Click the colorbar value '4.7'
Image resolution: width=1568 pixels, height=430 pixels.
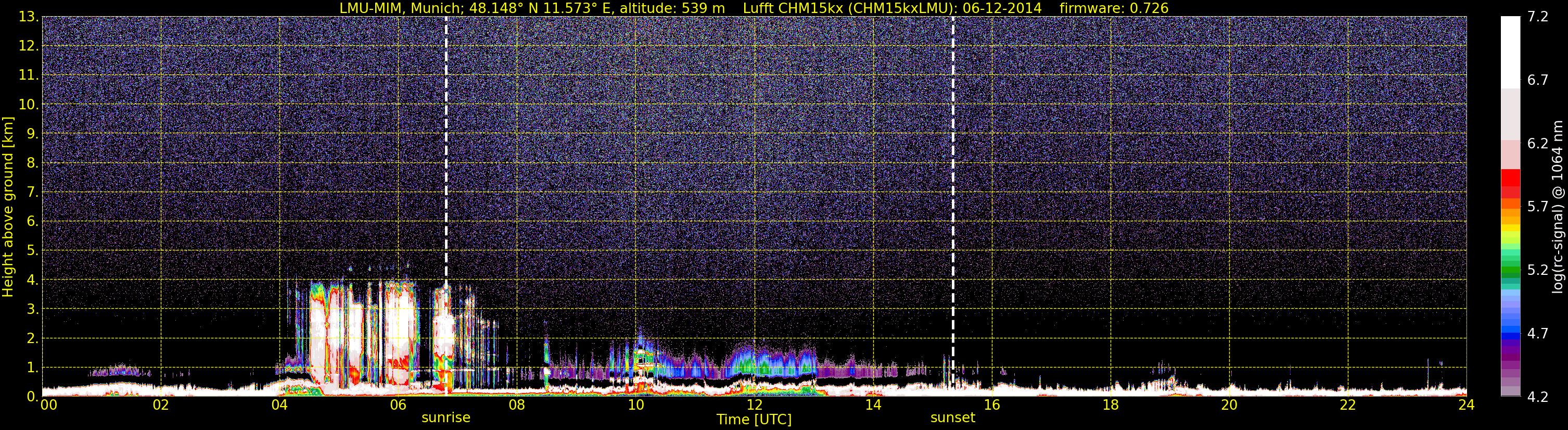tap(1538, 334)
